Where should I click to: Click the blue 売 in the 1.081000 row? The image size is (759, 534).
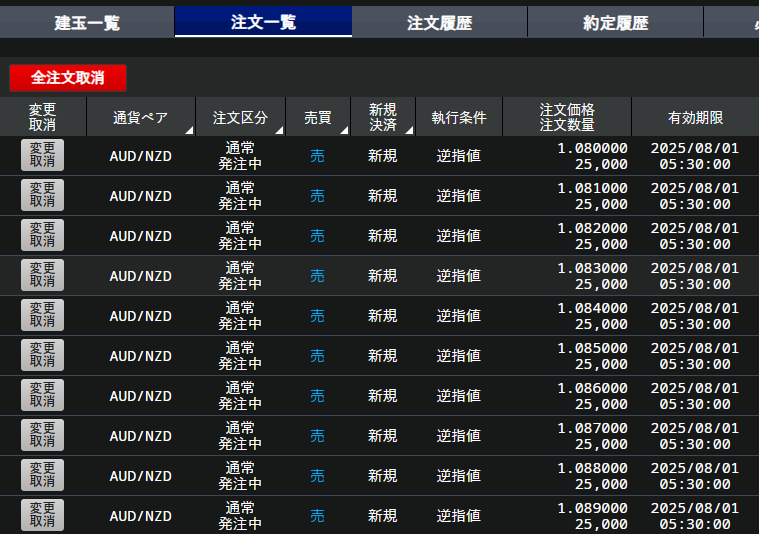[x=317, y=196]
